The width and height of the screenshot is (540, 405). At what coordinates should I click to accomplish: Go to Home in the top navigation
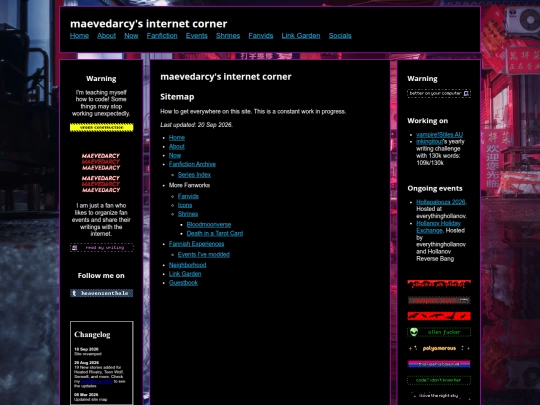[x=79, y=36]
